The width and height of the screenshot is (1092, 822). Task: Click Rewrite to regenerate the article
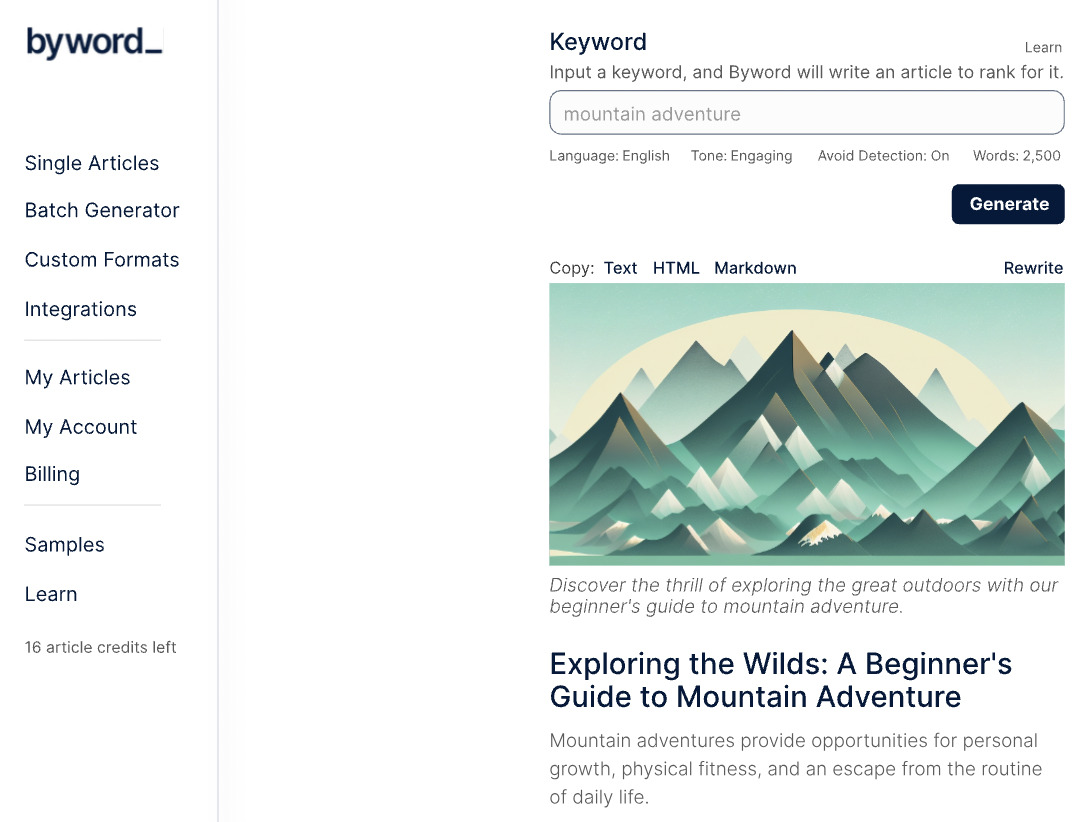click(1033, 267)
